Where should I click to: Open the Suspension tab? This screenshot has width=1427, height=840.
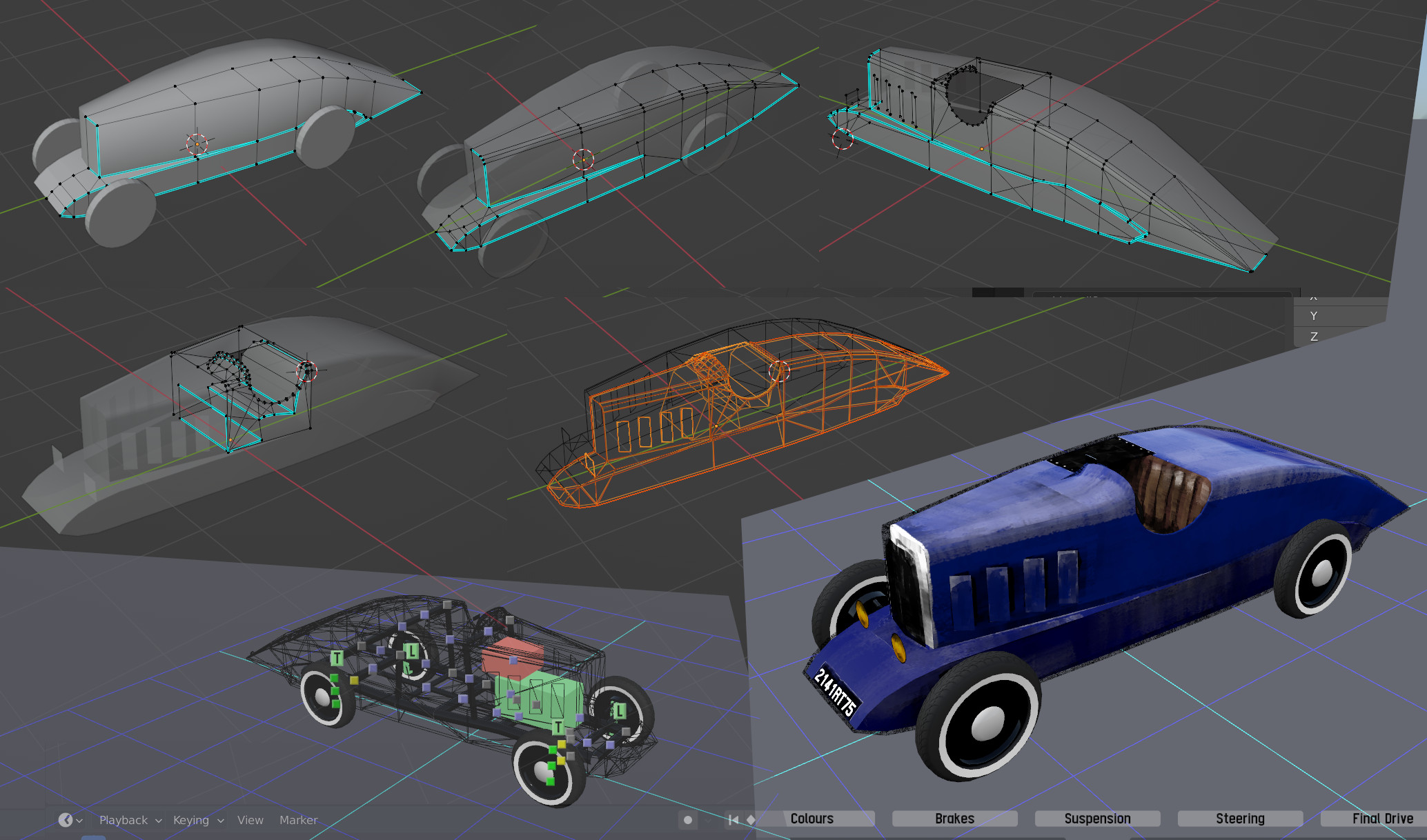[x=1097, y=819]
